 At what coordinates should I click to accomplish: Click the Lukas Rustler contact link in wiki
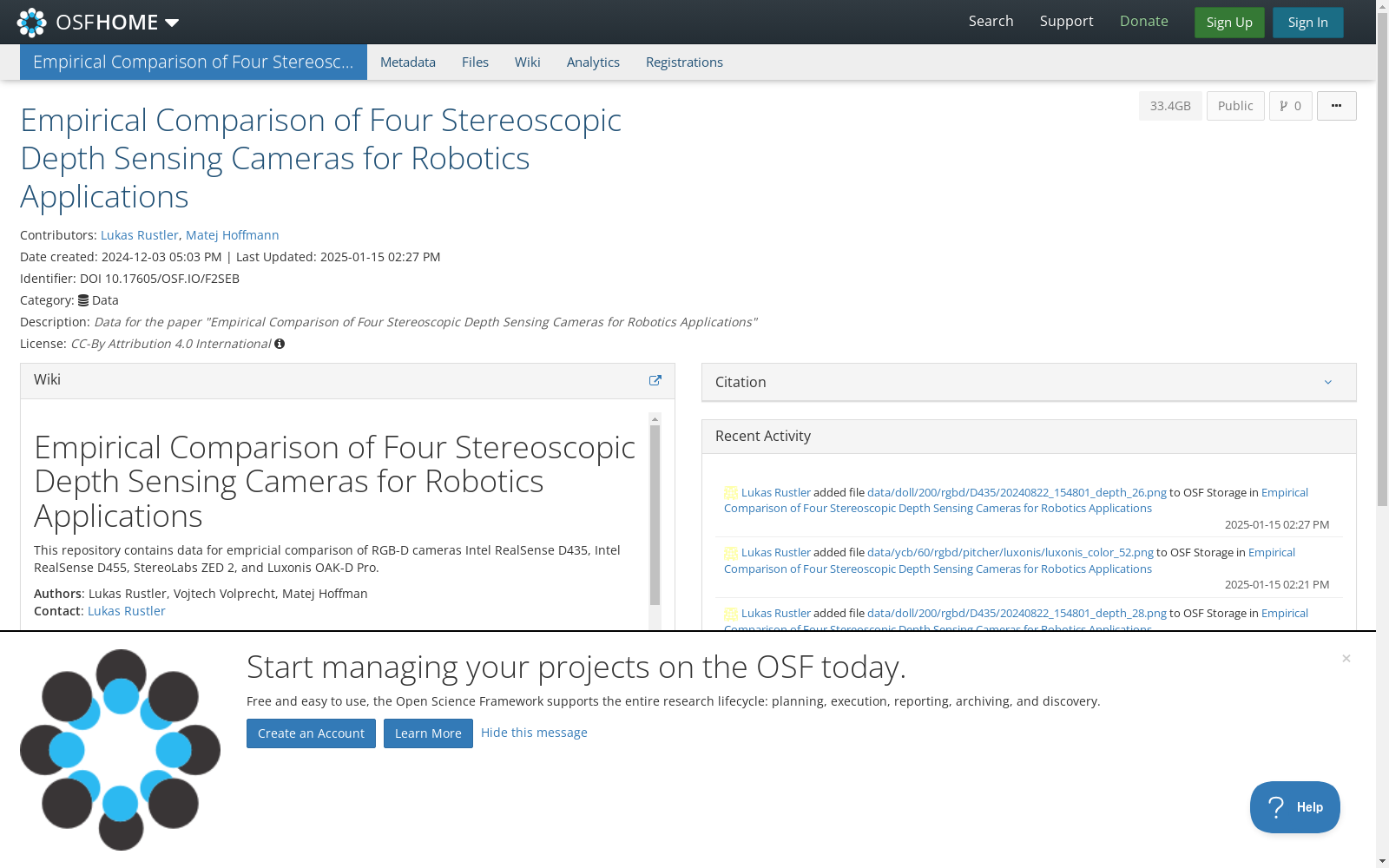tap(127, 611)
